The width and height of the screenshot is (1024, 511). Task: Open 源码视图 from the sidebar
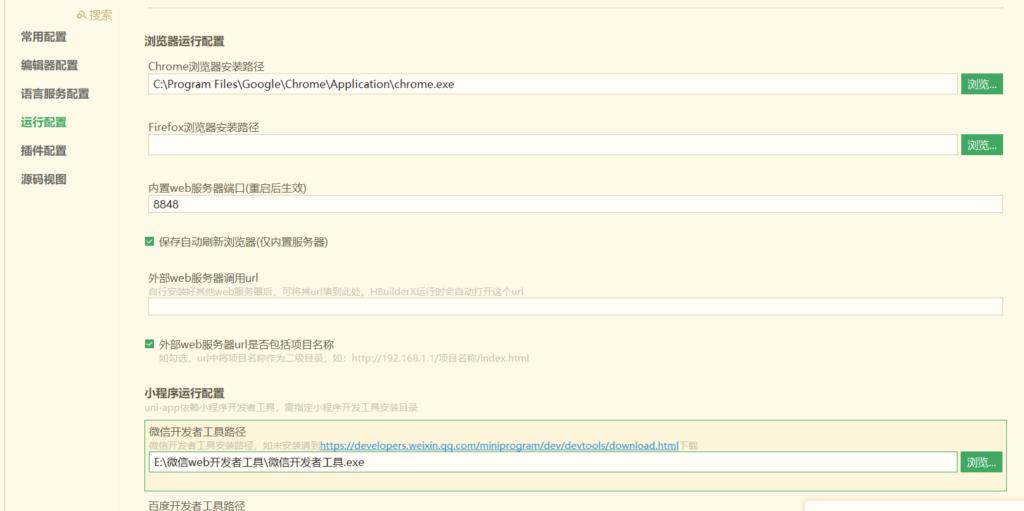pyautogui.click(x=44, y=180)
